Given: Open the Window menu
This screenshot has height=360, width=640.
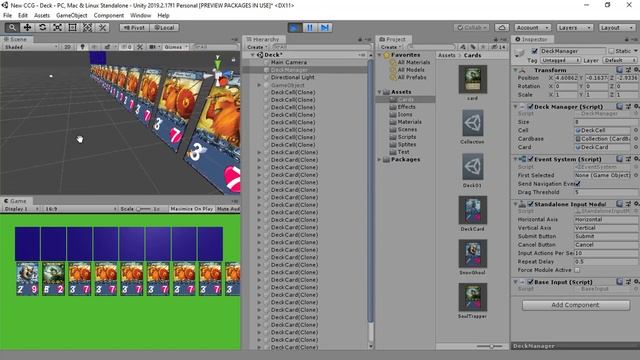Looking at the screenshot, I should pyautogui.click(x=140, y=16).
